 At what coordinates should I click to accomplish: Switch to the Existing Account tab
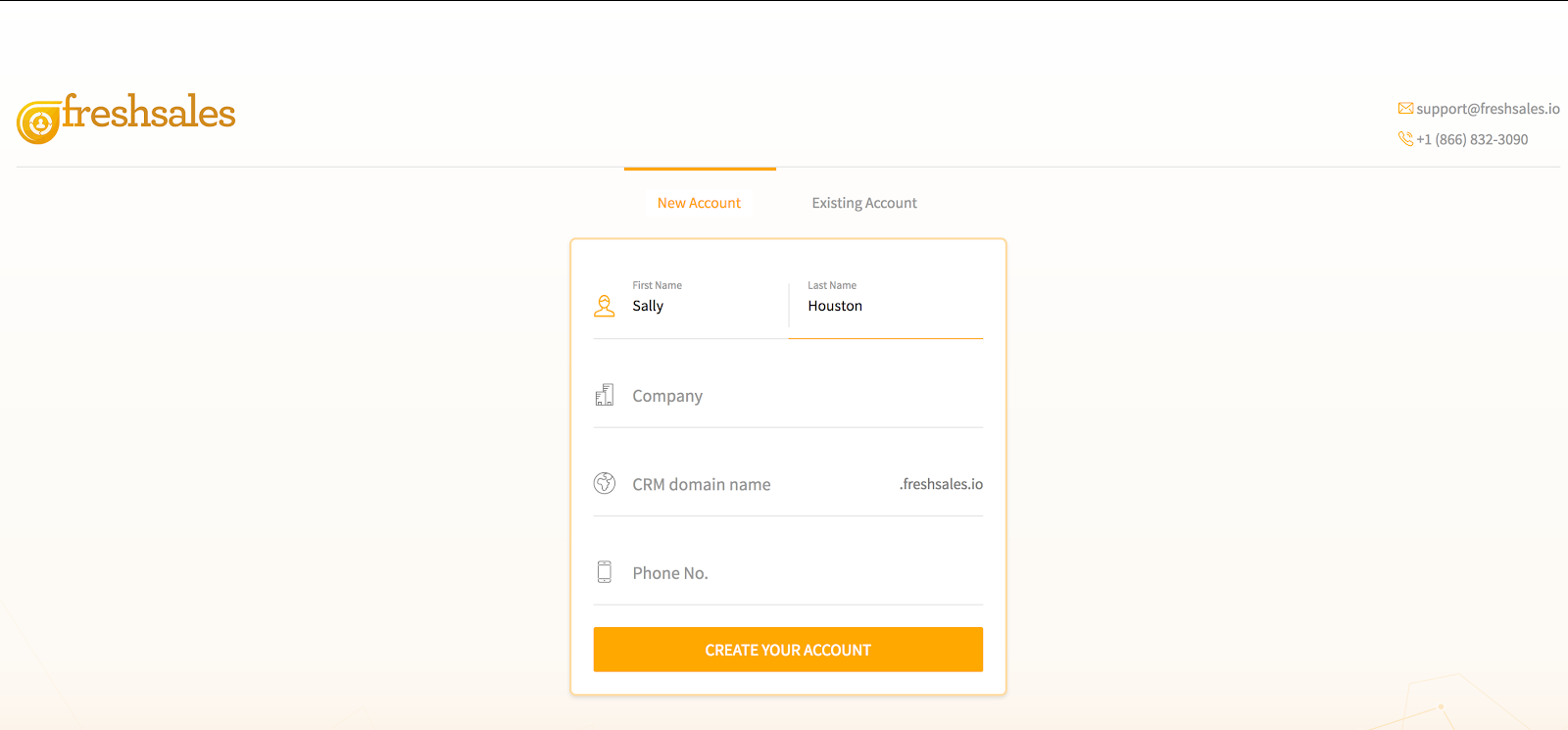864,203
